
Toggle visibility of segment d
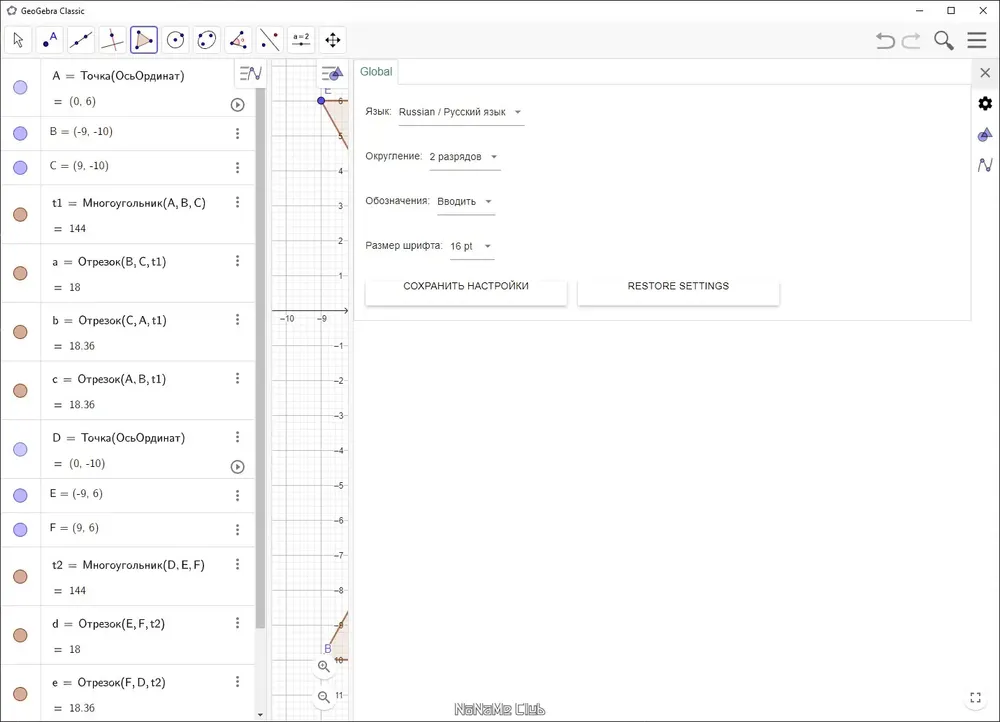pos(20,635)
